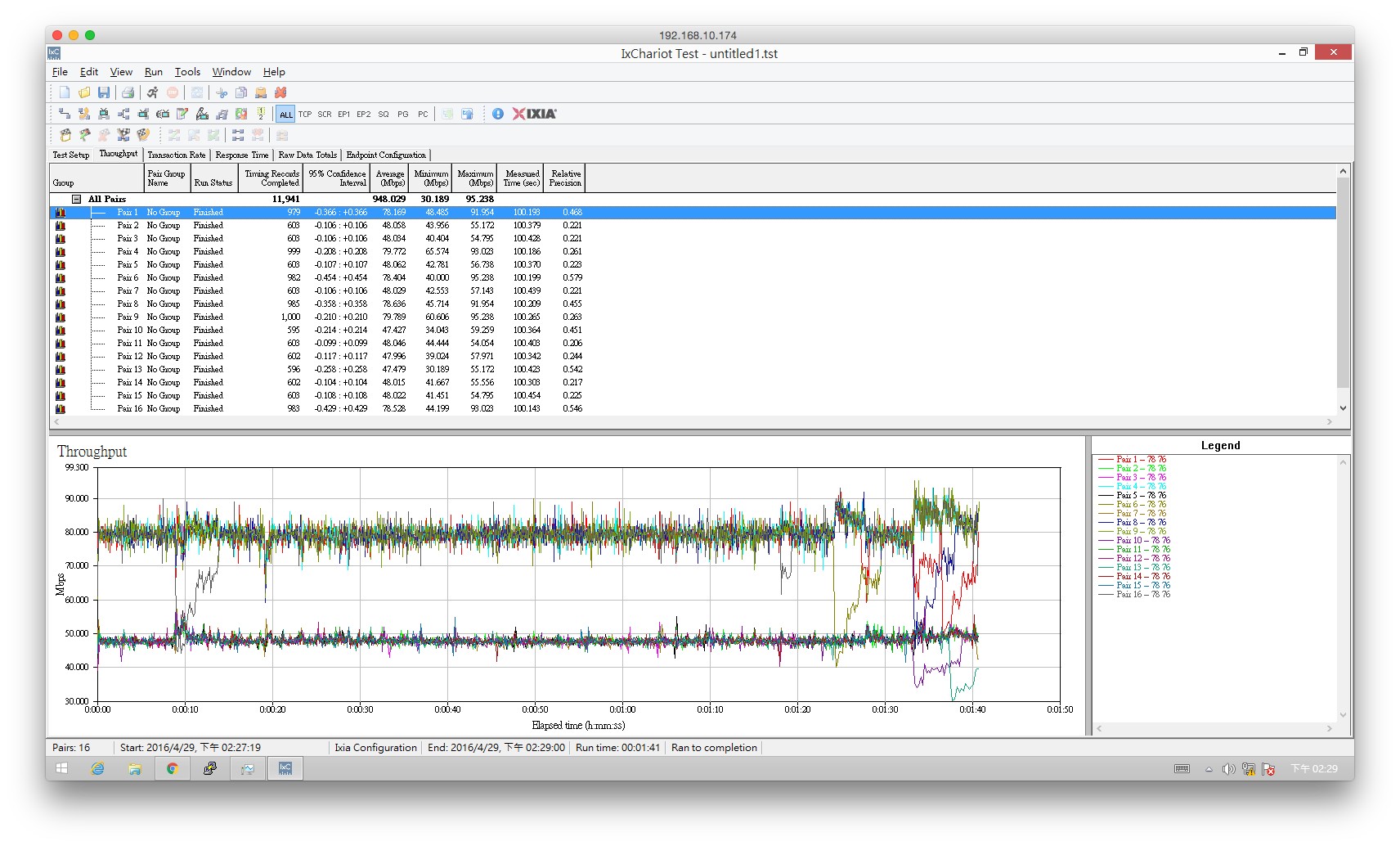The width and height of the screenshot is (1400, 846).
Task: Select the Pair 12 row in results table
Action: [693, 356]
